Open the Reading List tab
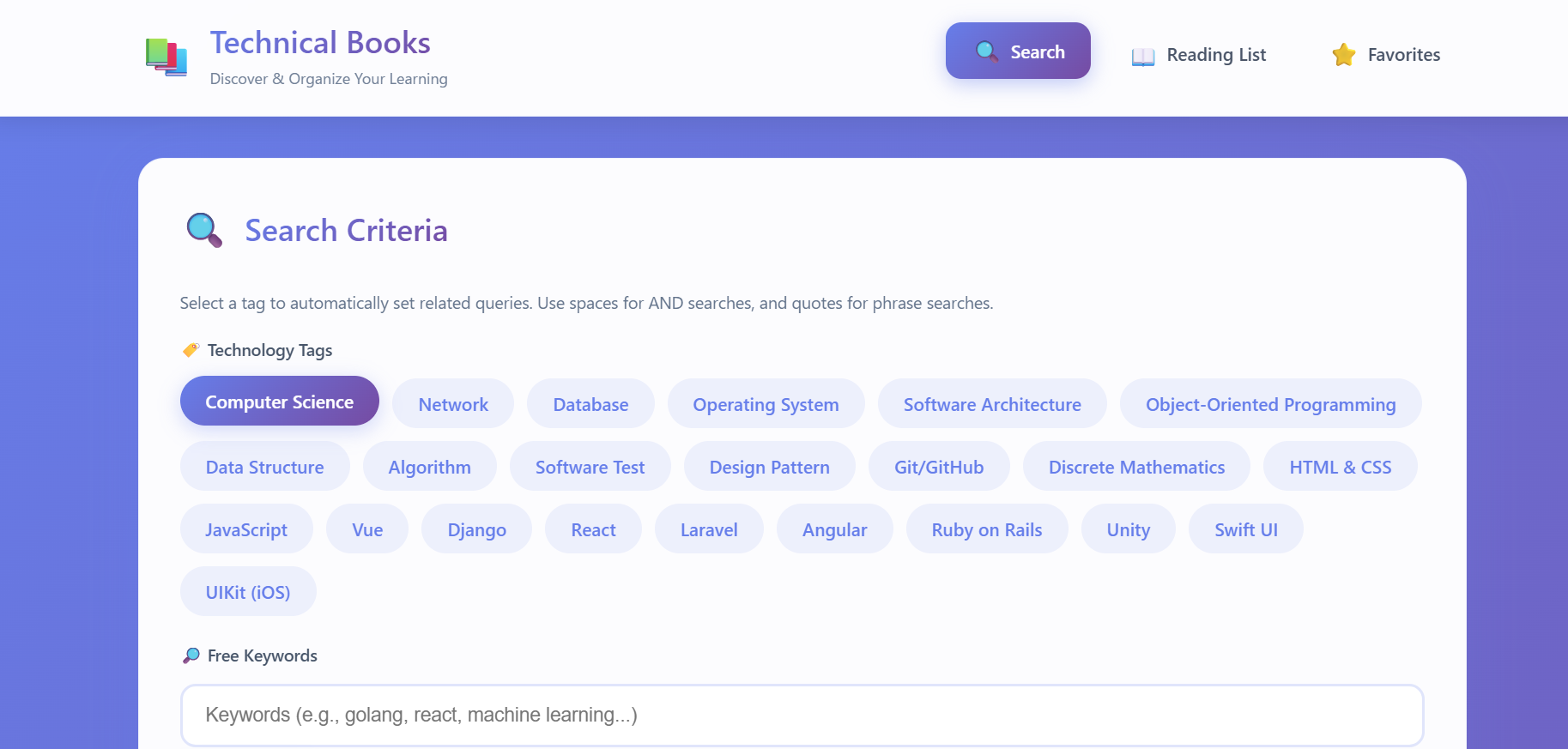 coord(1199,55)
